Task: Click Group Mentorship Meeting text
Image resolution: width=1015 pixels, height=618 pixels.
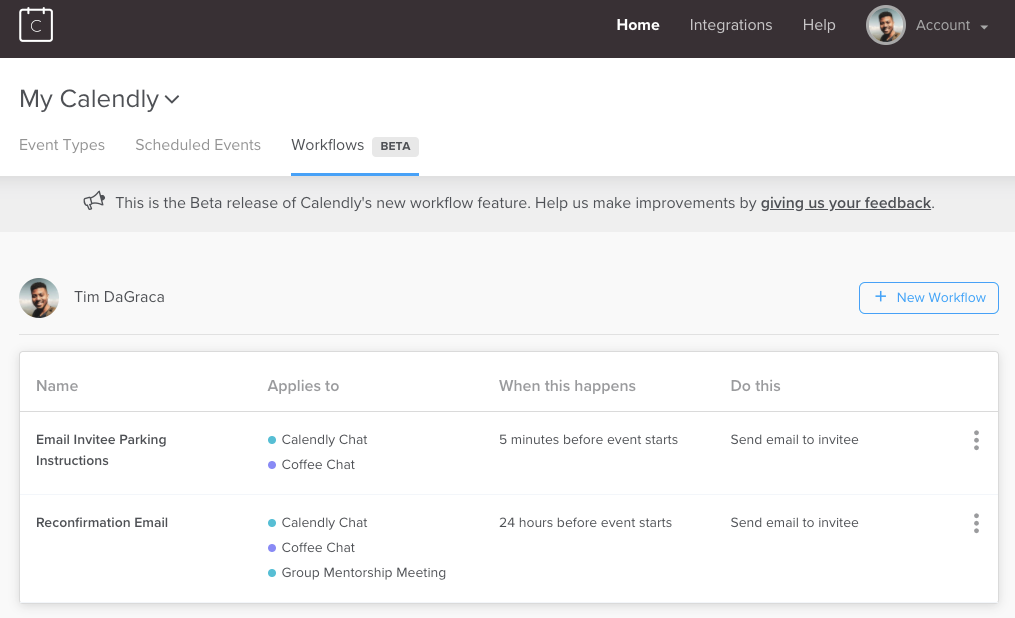Action: (x=364, y=573)
